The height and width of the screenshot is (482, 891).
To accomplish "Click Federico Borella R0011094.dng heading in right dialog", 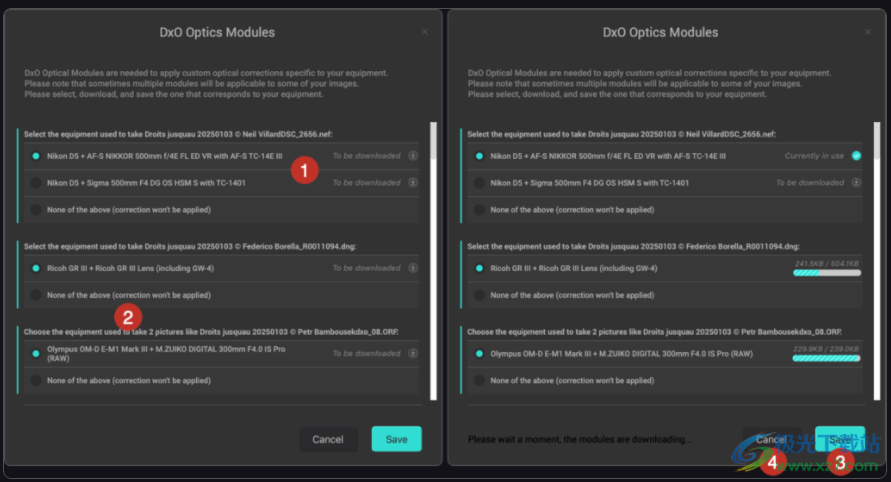I will point(633,246).
